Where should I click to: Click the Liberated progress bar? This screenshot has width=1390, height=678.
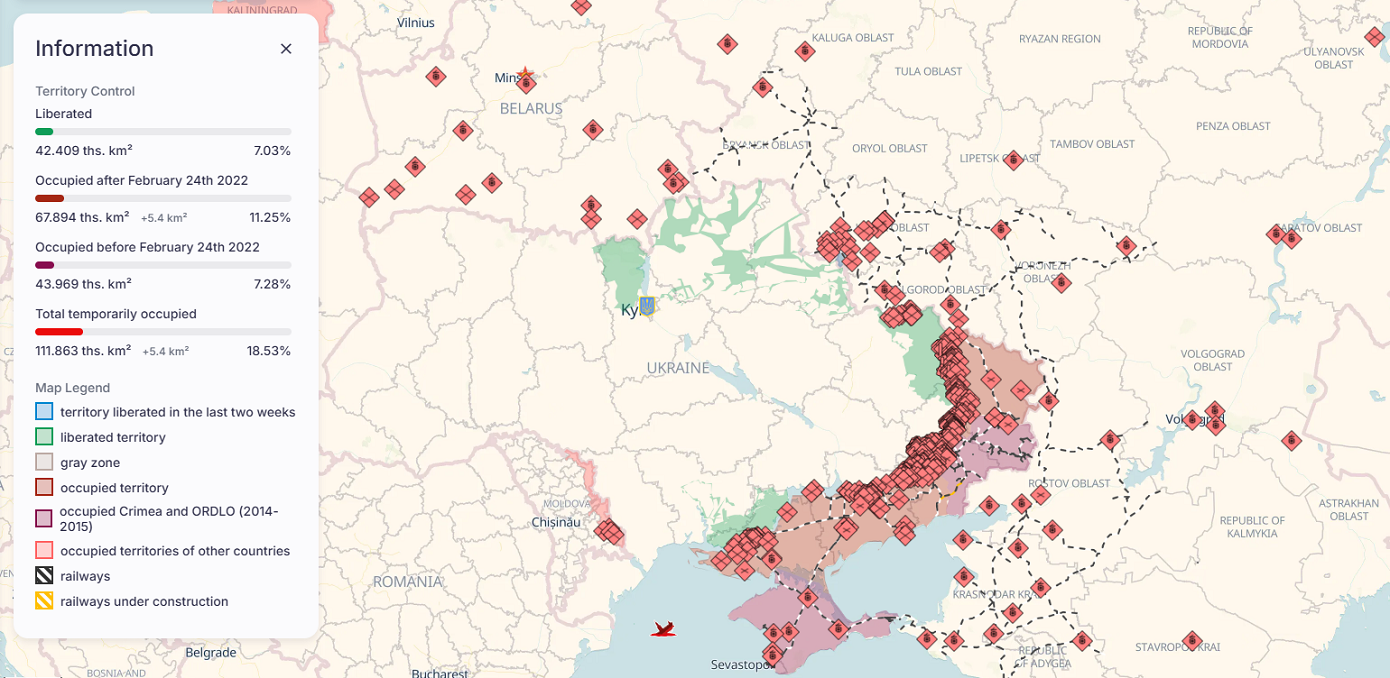[163, 132]
